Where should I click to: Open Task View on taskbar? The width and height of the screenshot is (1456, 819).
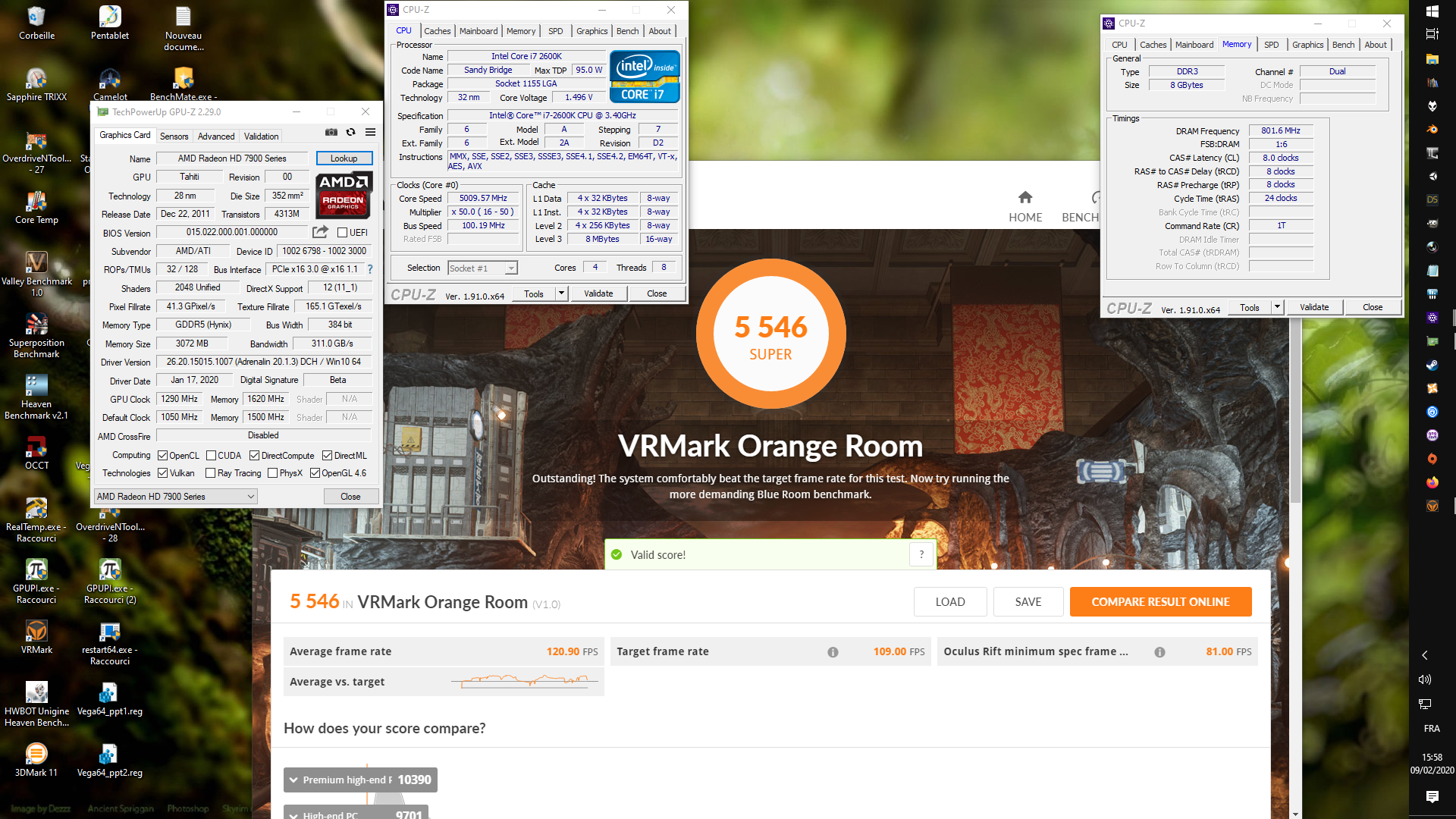1432,34
